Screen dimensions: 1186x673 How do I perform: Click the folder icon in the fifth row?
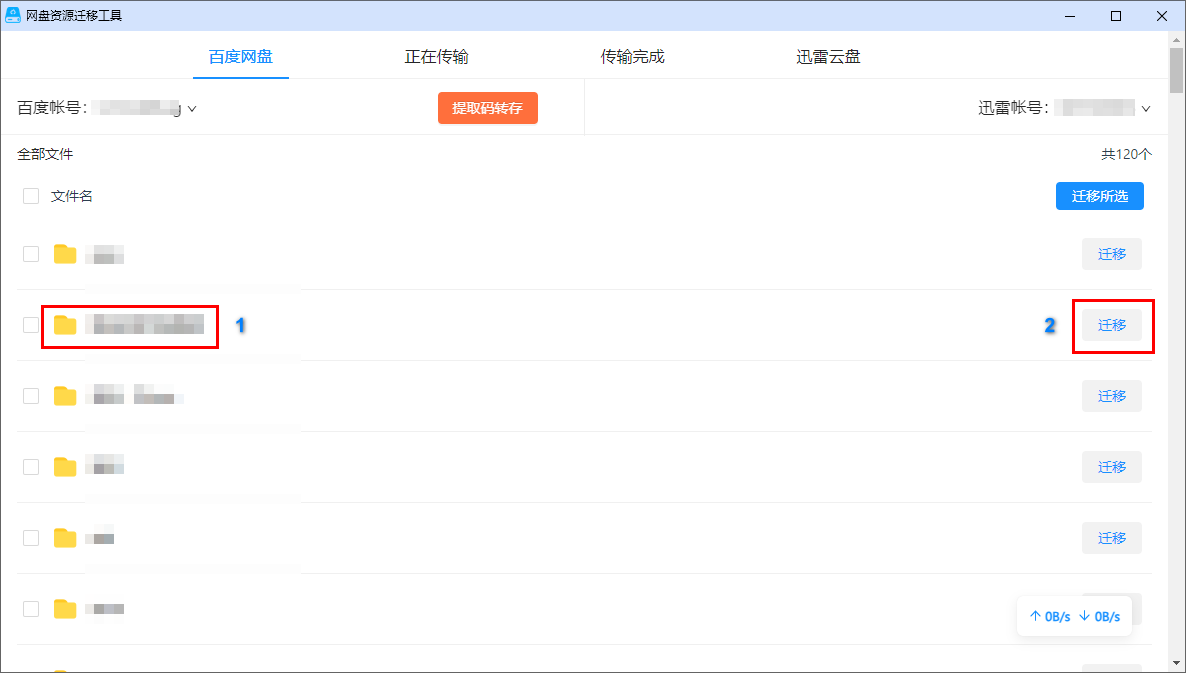click(x=65, y=538)
